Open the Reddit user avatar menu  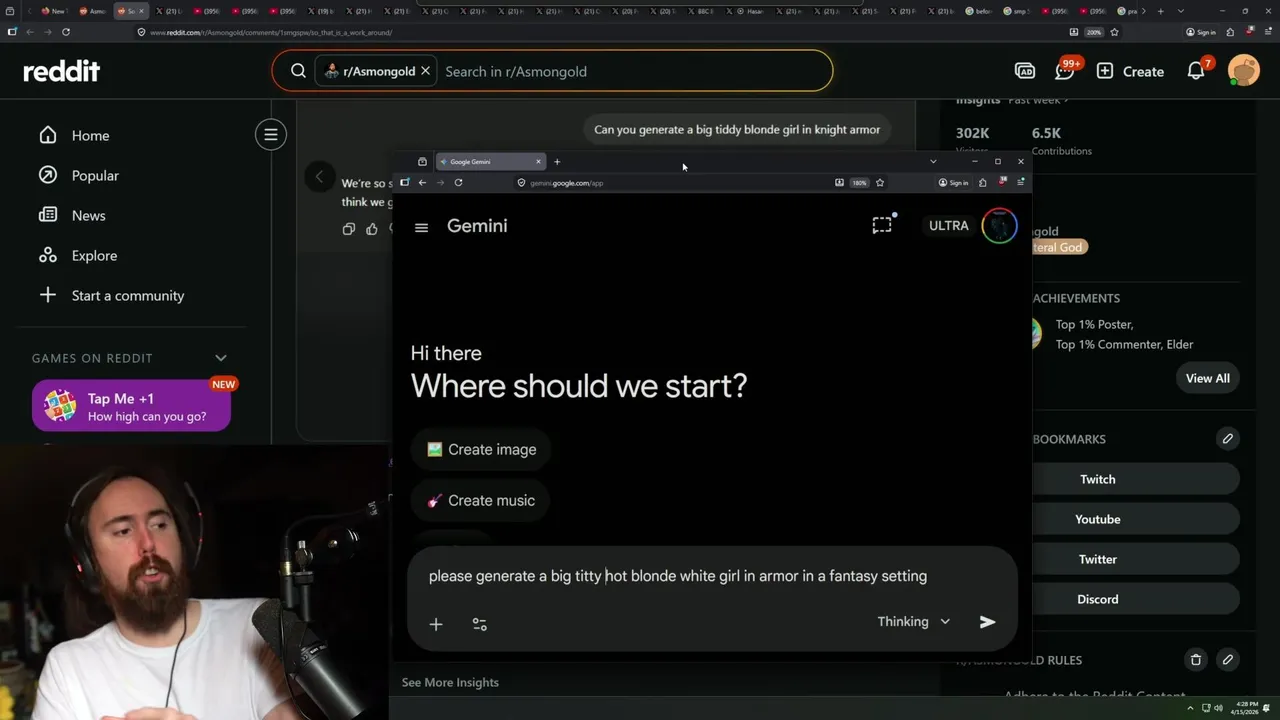(1244, 71)
